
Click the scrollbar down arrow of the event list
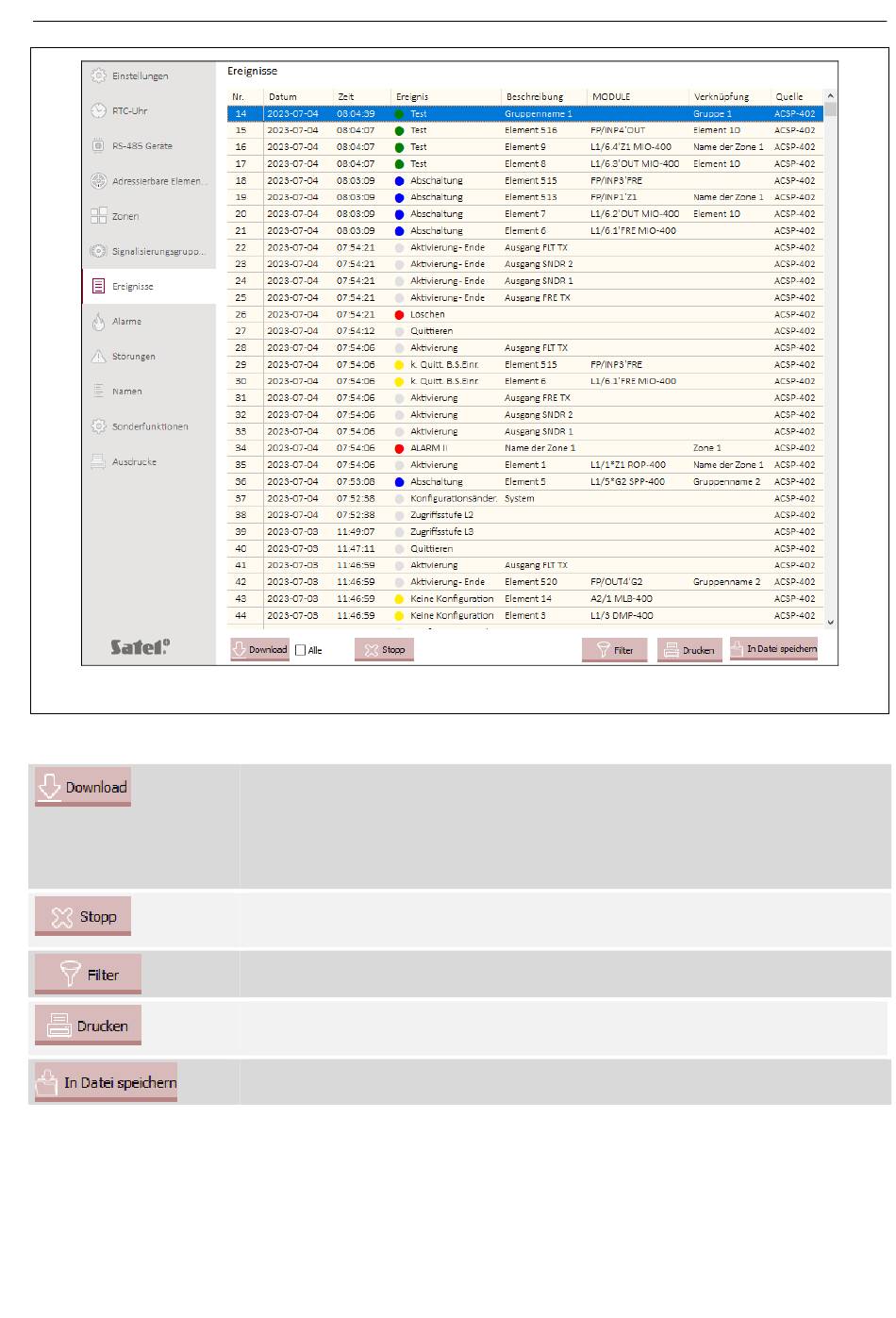(x=831, y=622)
